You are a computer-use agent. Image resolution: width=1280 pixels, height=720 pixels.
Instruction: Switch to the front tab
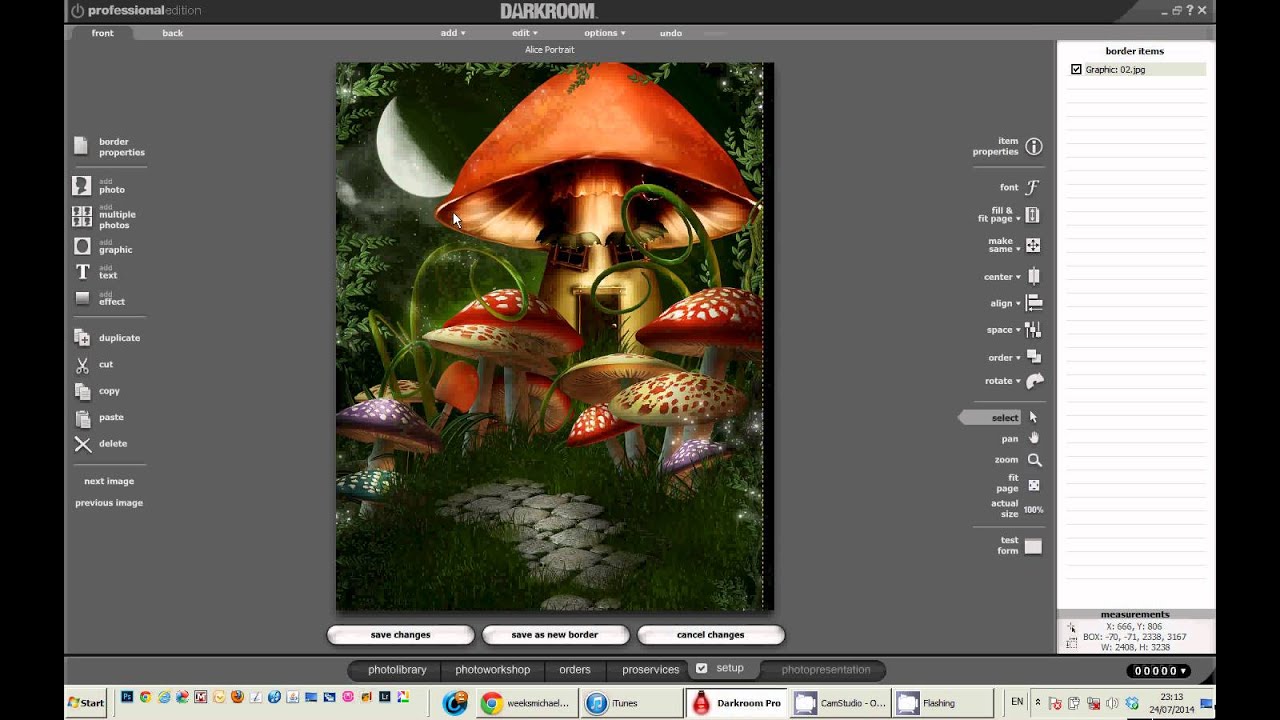tap(103, 33)
